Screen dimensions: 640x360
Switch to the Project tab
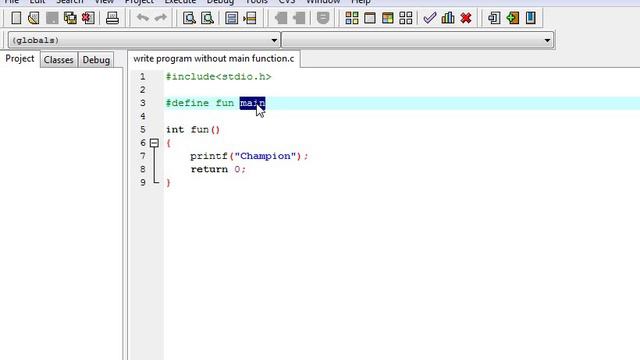20,59
